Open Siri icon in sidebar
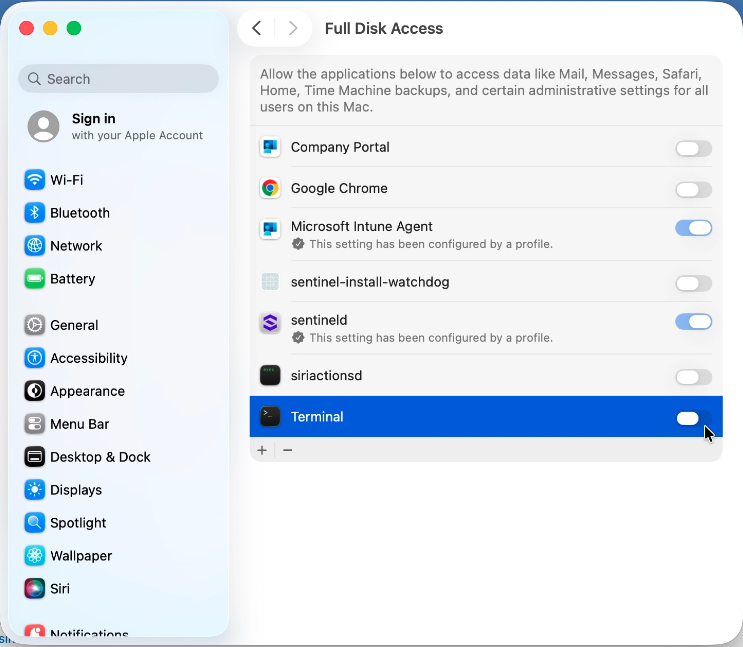The width and height of the screenshot is (743, 647). coord(35,589)
